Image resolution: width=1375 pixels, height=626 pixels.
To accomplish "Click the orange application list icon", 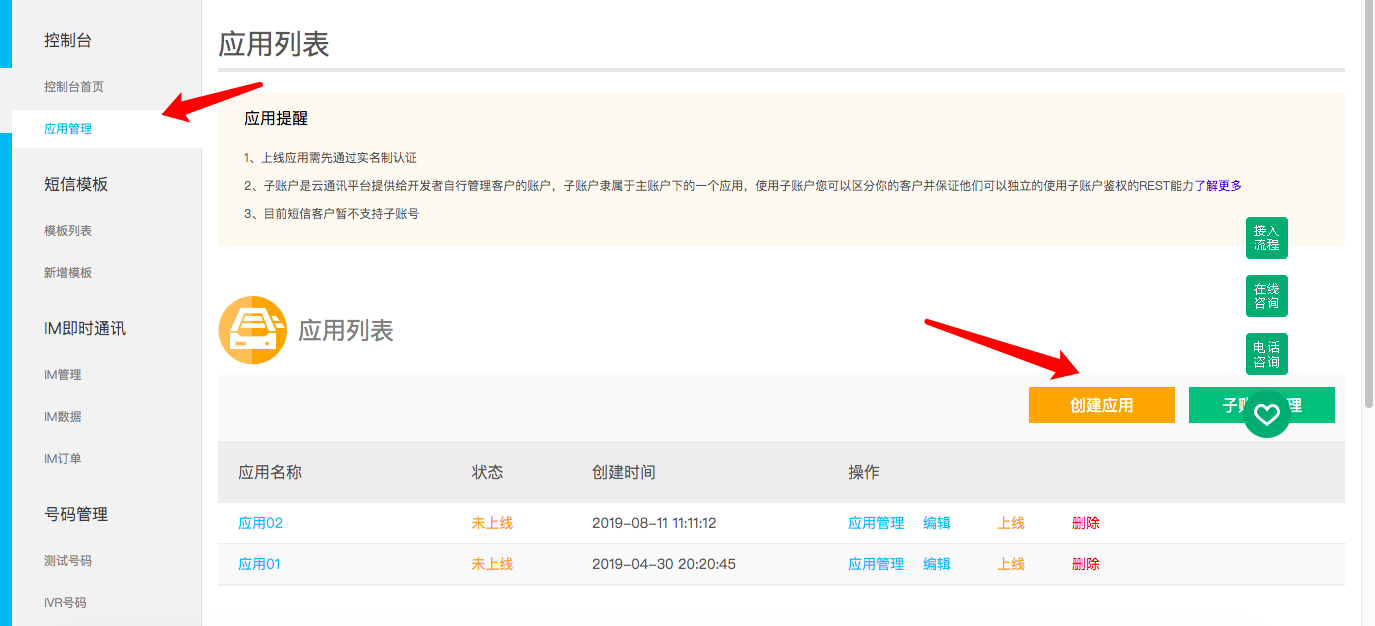I will (x=253, y=330).
